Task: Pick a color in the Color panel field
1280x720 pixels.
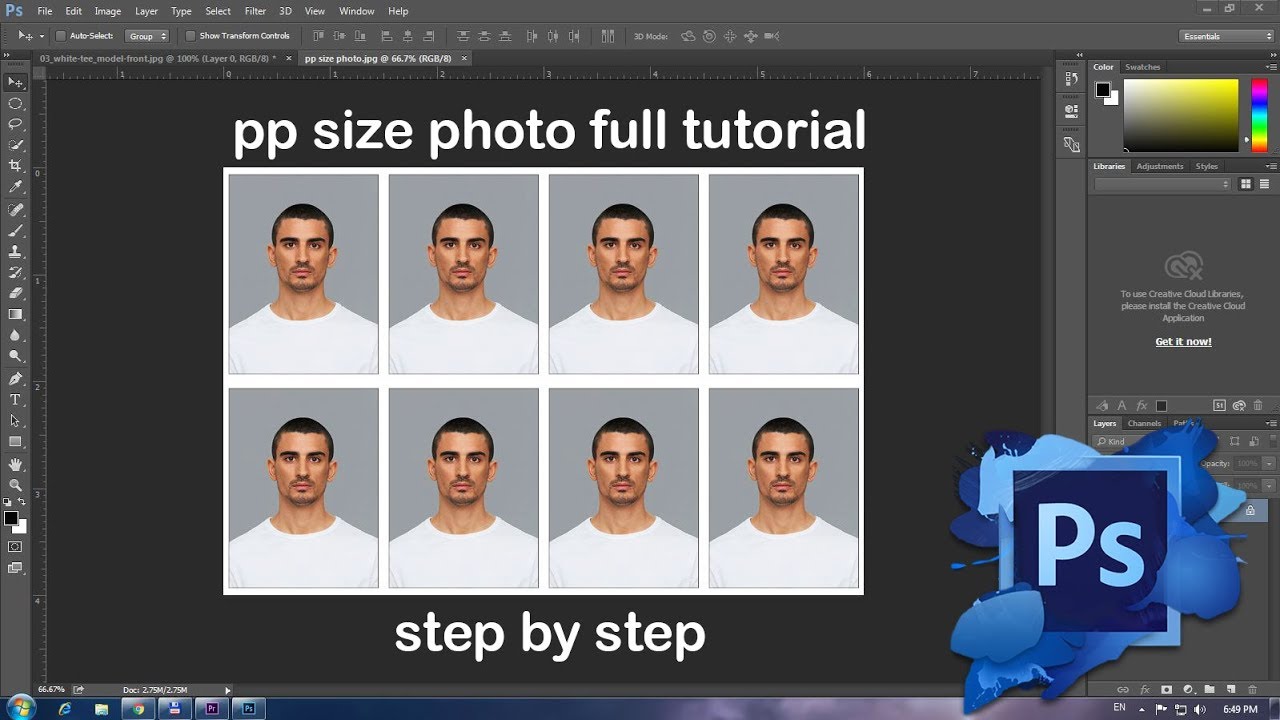Action: pos(1181,115)
